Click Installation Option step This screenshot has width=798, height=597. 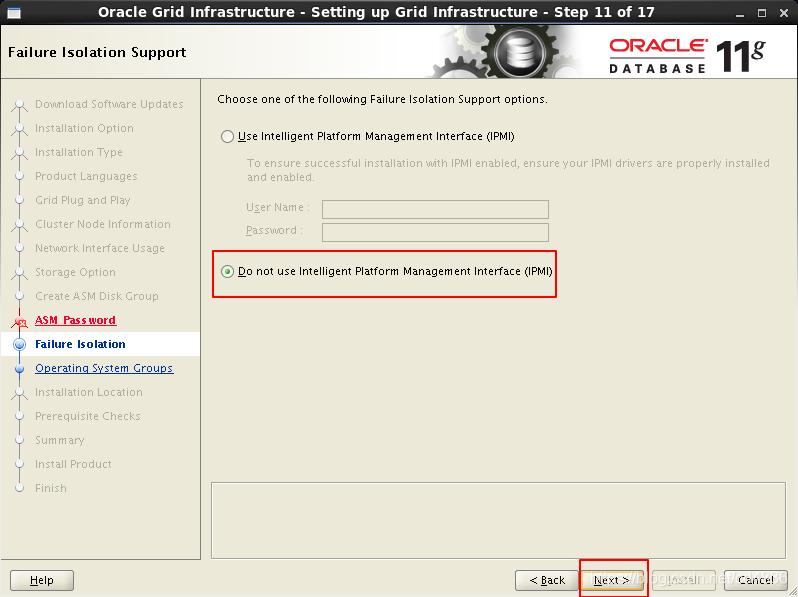tap(84, 128)
